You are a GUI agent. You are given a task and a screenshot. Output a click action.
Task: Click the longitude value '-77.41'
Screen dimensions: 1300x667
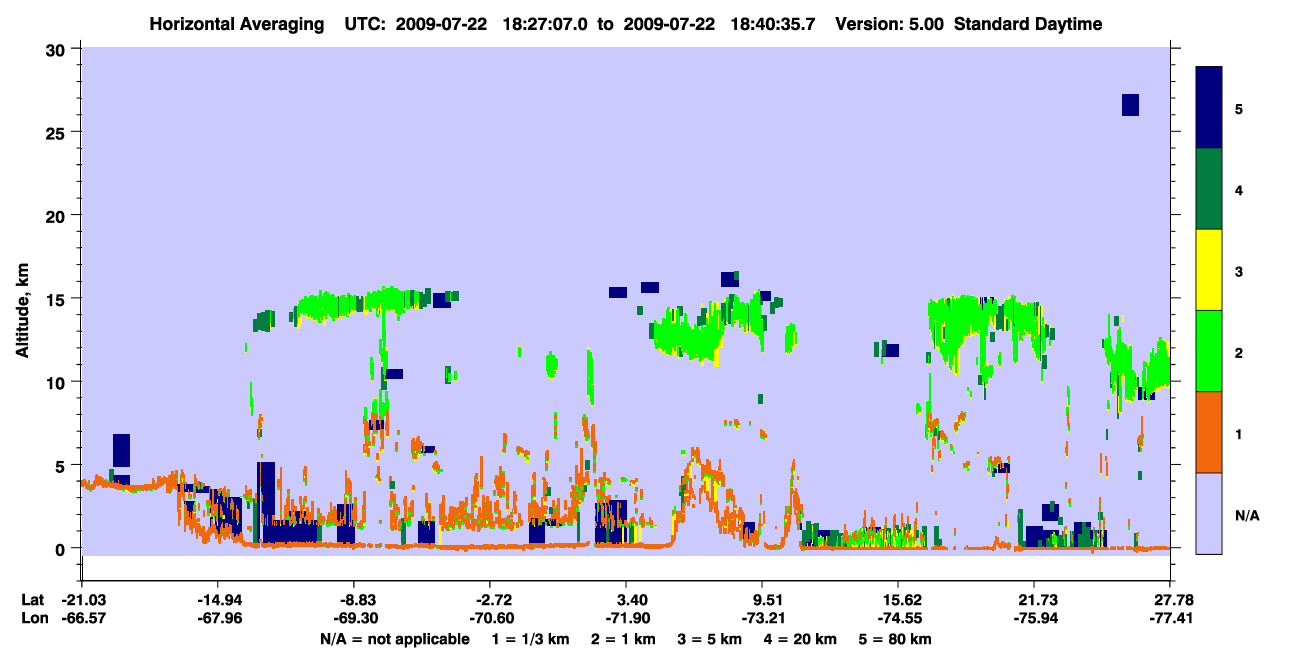tap(1170, 619)
